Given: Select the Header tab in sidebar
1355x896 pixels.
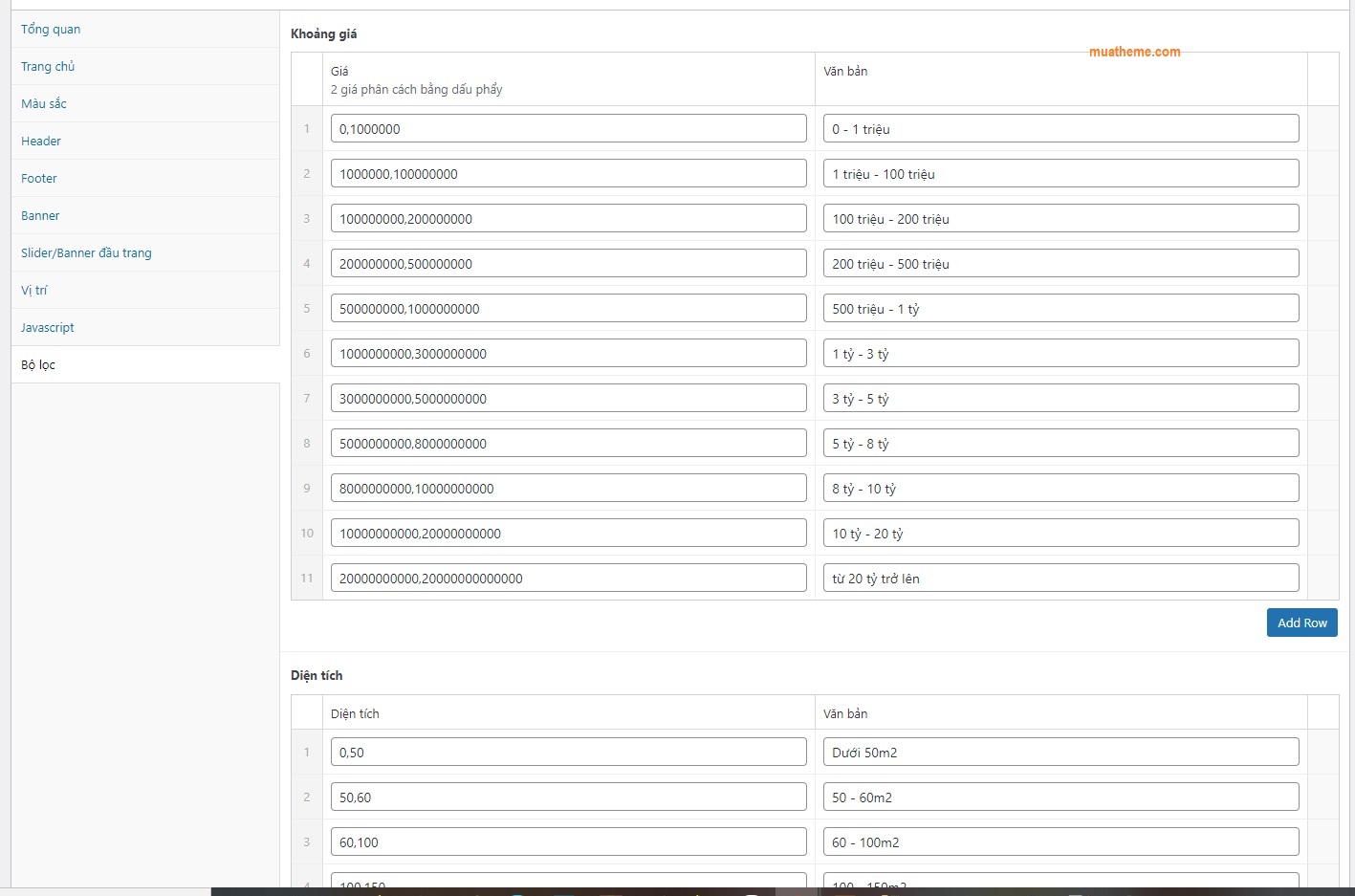Looking at the screenshot, I should [41, 142].
